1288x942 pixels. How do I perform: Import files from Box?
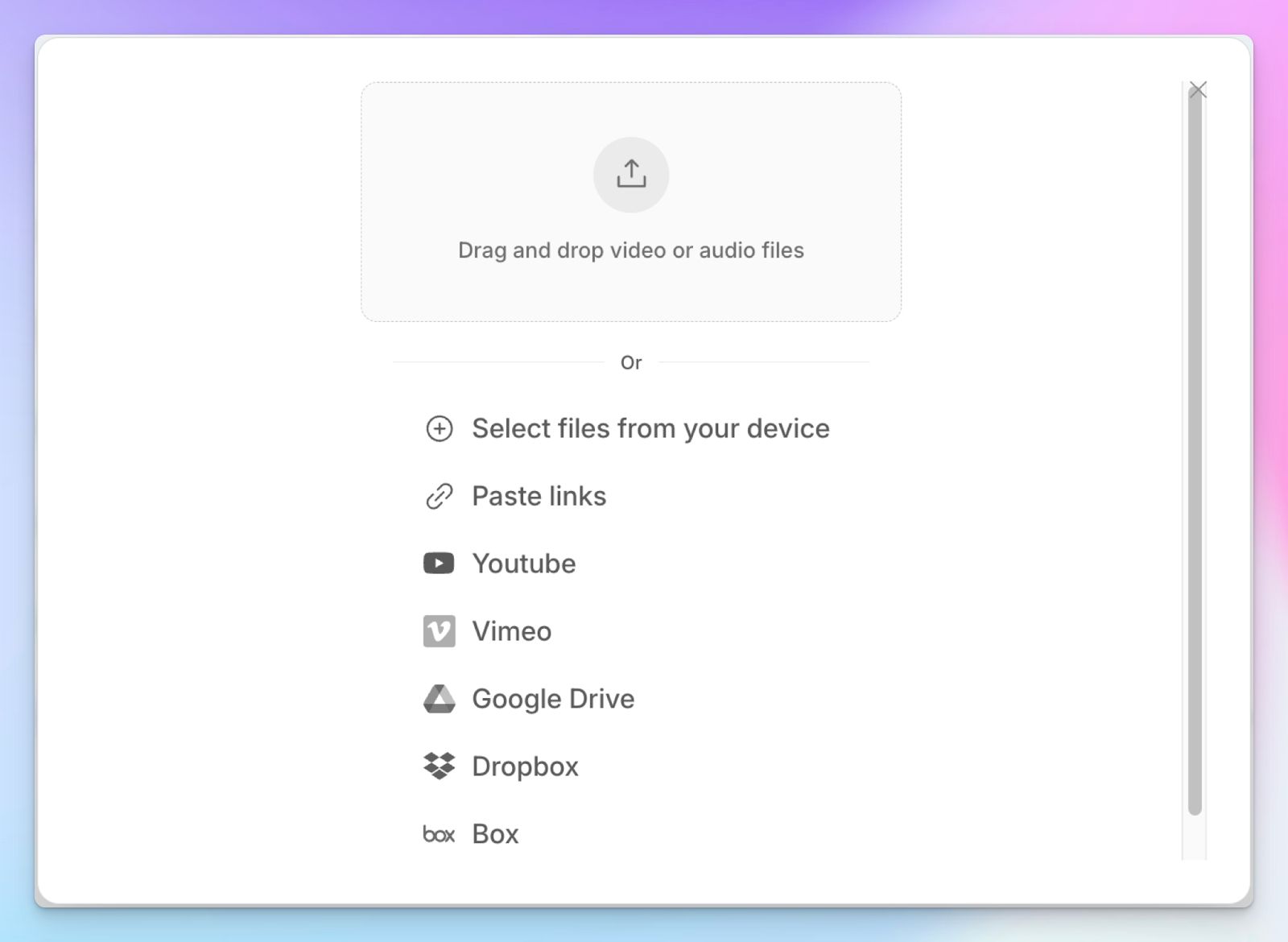[x=494, y=834]
